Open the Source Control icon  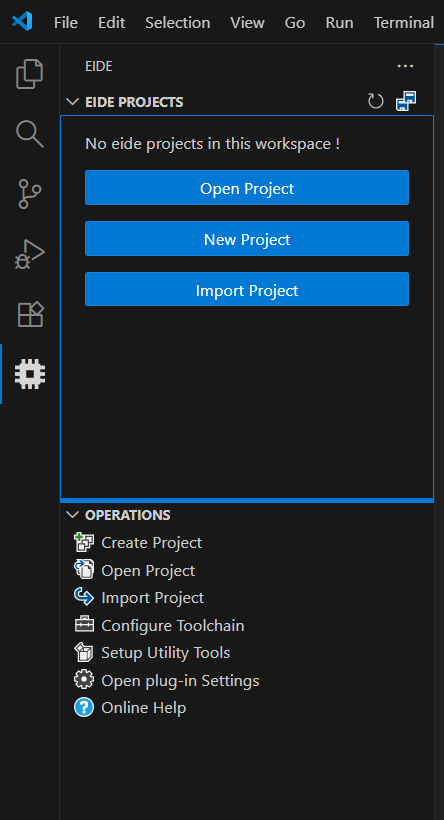[x=29, y=193]
